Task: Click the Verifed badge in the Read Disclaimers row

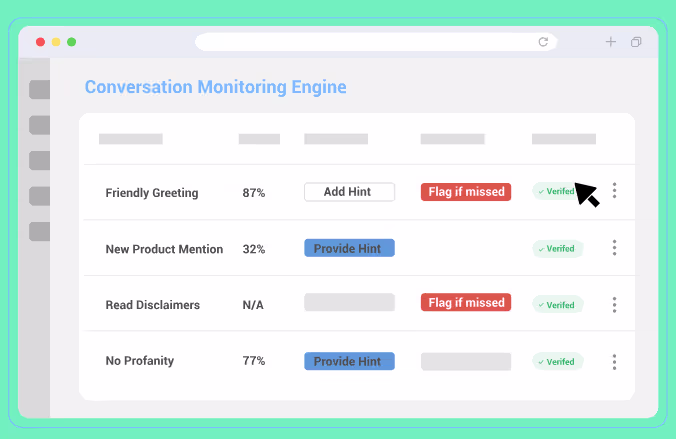Action: [558, 305]
